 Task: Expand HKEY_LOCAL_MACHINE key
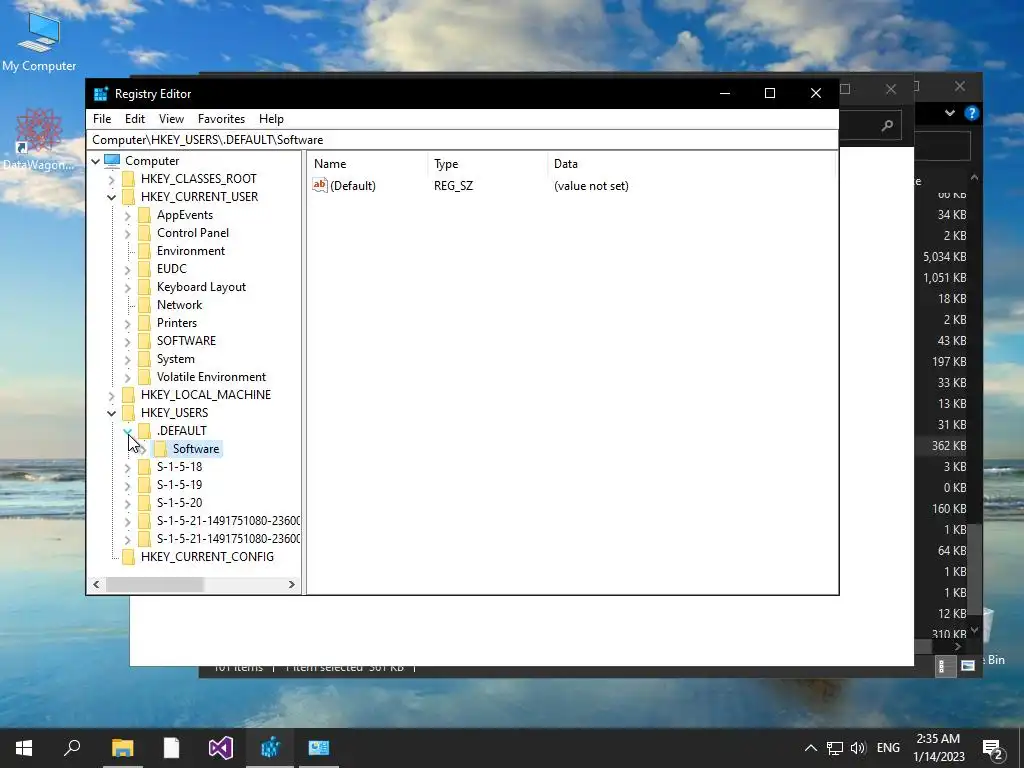[x=112, y=395]
